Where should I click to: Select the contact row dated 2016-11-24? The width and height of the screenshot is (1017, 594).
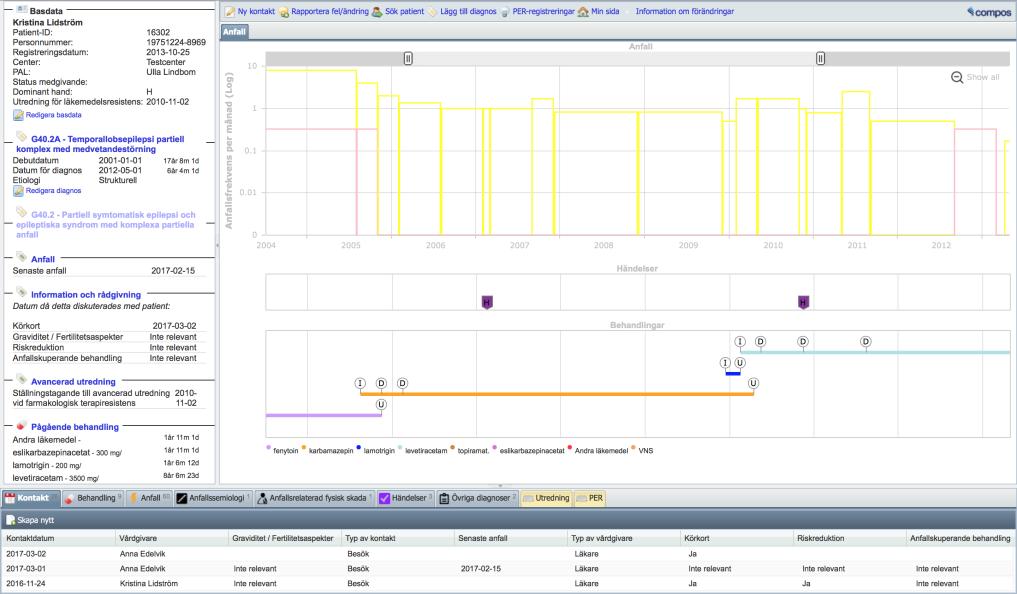tap(508, 584)
